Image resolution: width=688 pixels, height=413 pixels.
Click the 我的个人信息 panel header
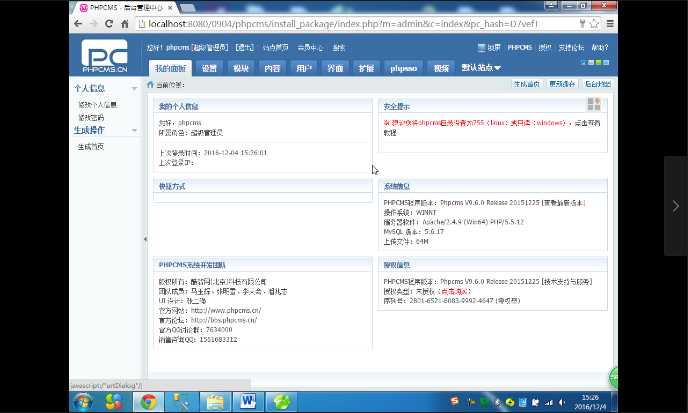(x=262, y=106)
